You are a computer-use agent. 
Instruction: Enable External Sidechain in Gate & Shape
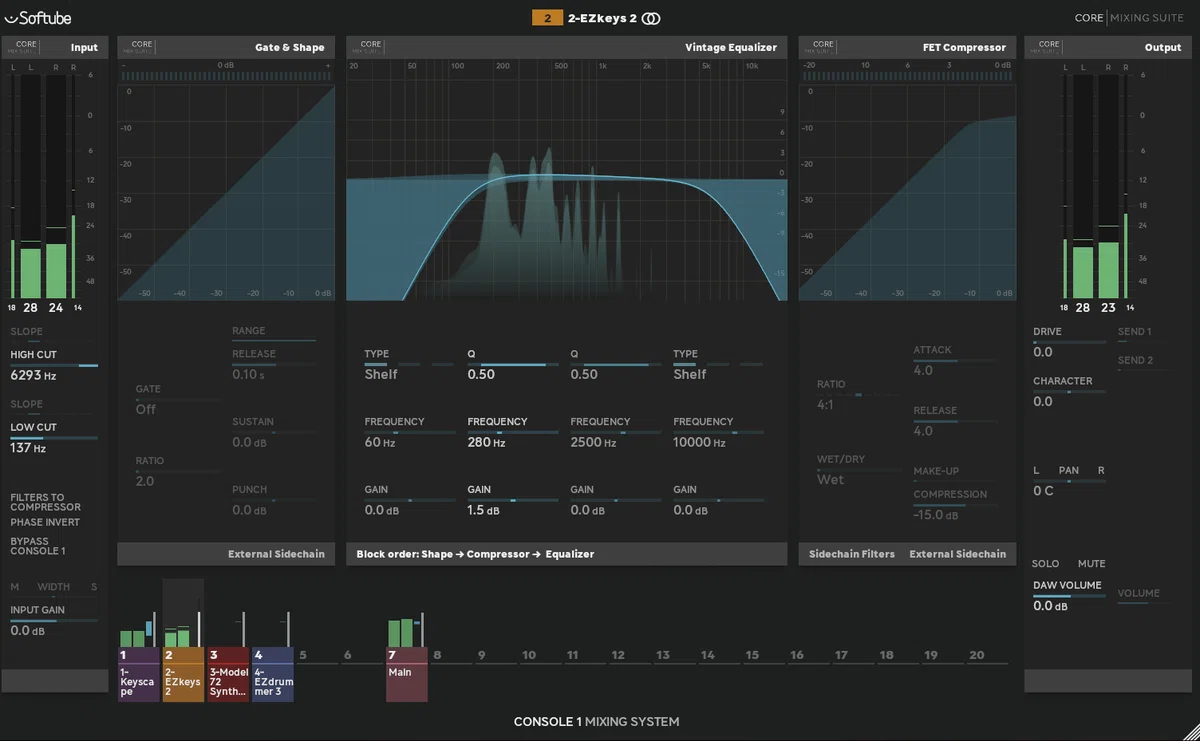click(x=276, y=554)
